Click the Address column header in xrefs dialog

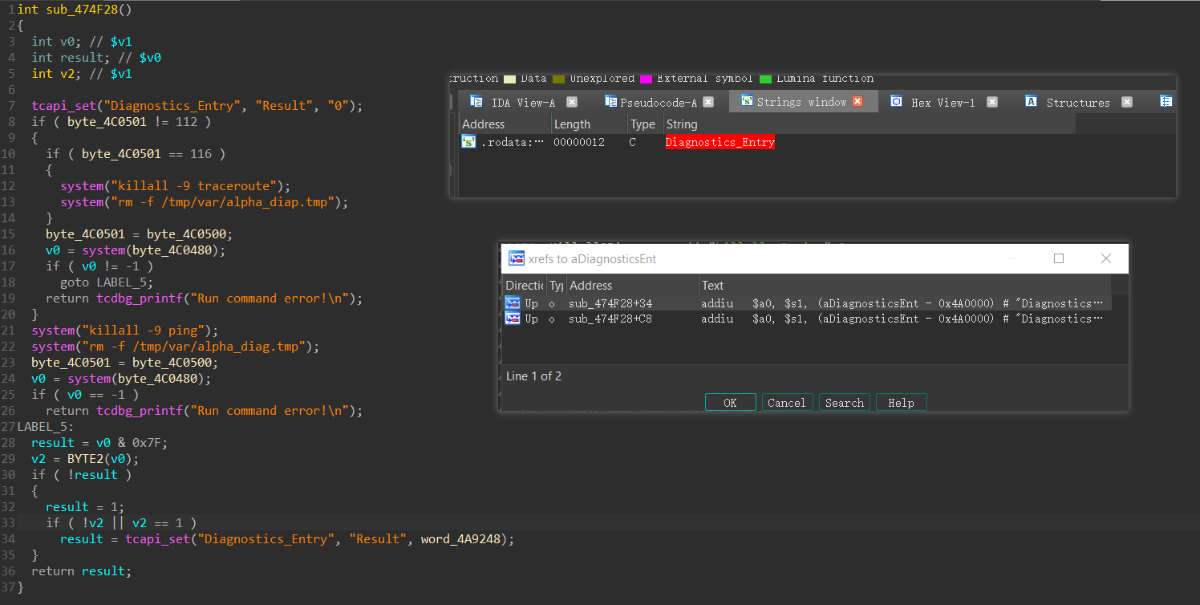[631, 286]
